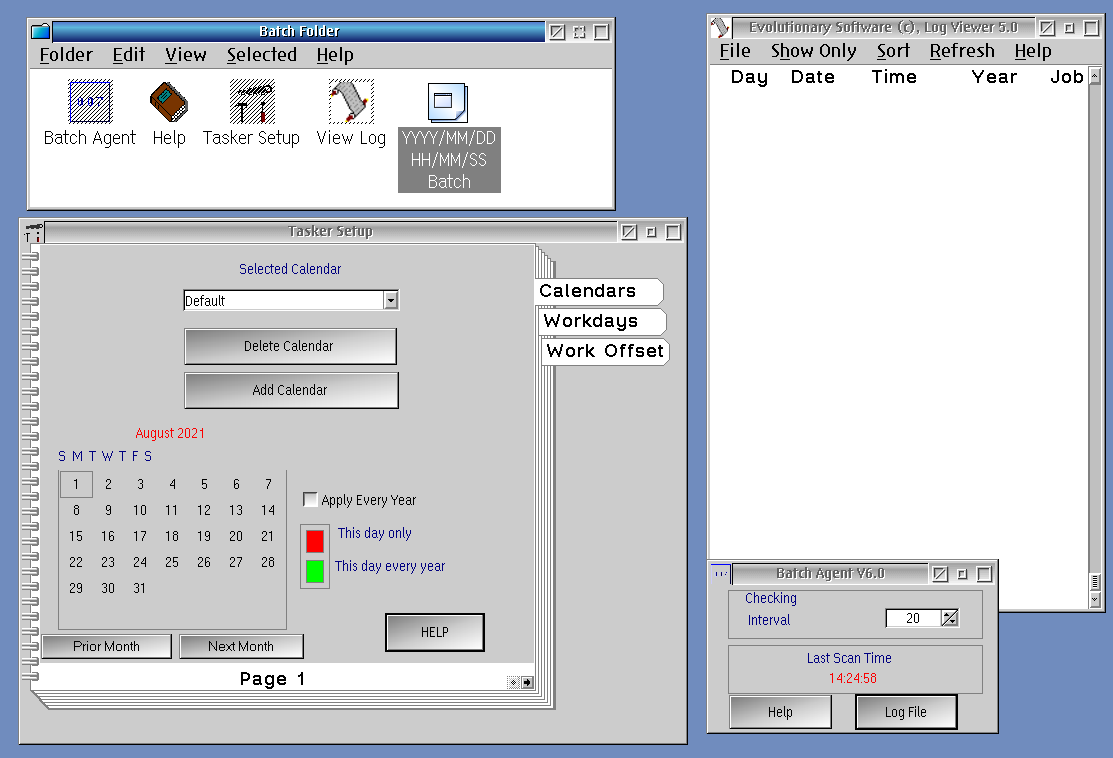Click the Tasker Setup title bar icon
Viewport: 1113px width, 758px height.
point(33,232)
